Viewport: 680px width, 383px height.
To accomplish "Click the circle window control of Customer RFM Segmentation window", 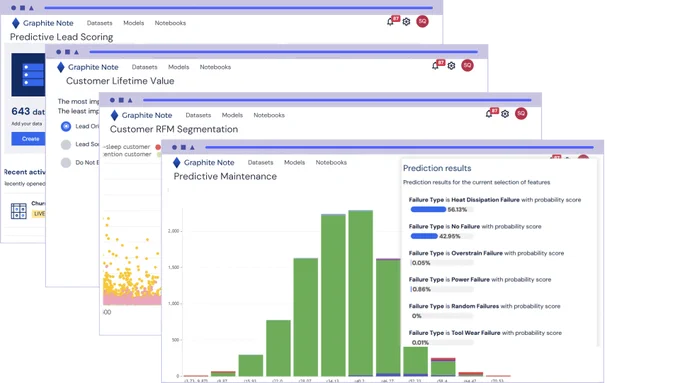I will [x=112, y=100].
